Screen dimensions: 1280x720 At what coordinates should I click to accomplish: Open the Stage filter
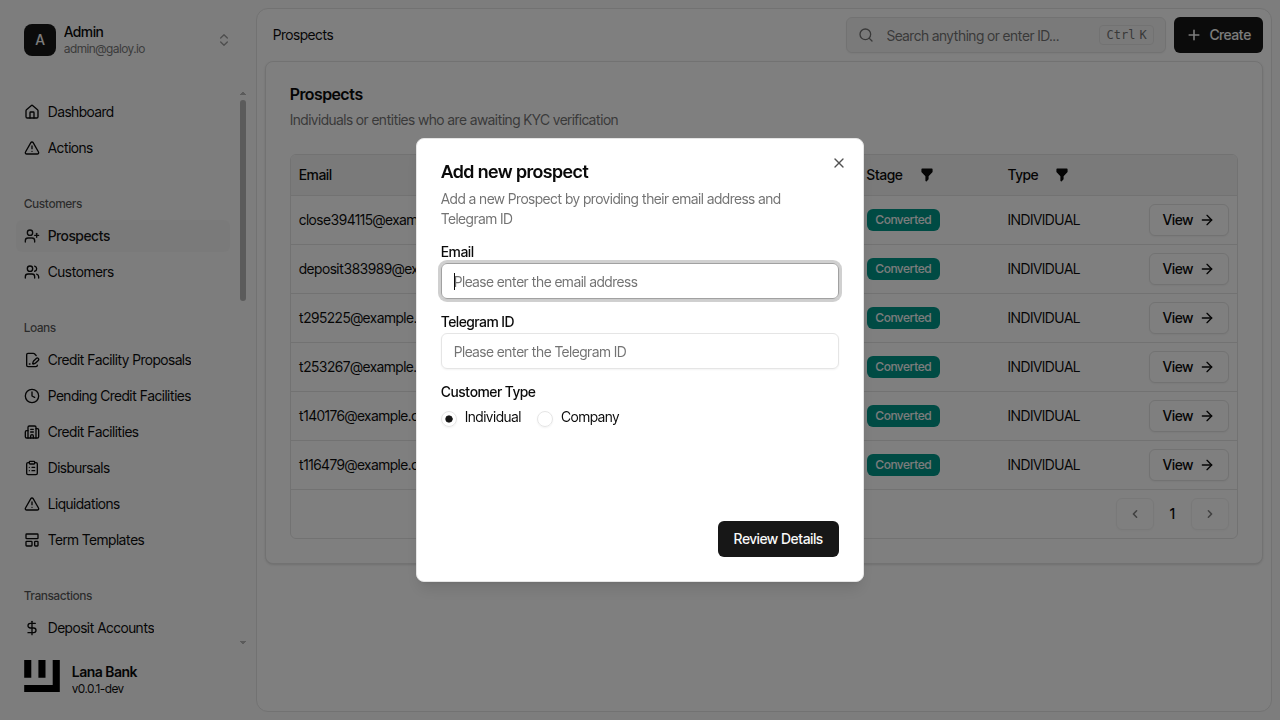(926, 174)
